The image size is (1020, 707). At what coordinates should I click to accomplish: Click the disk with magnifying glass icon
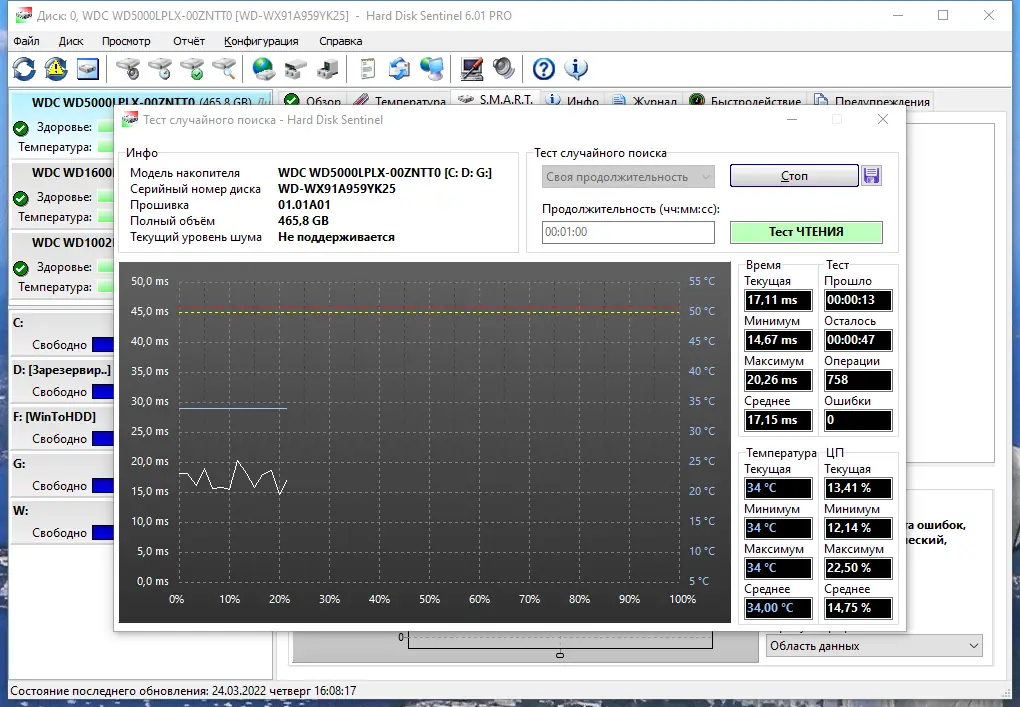coord(224,68)
